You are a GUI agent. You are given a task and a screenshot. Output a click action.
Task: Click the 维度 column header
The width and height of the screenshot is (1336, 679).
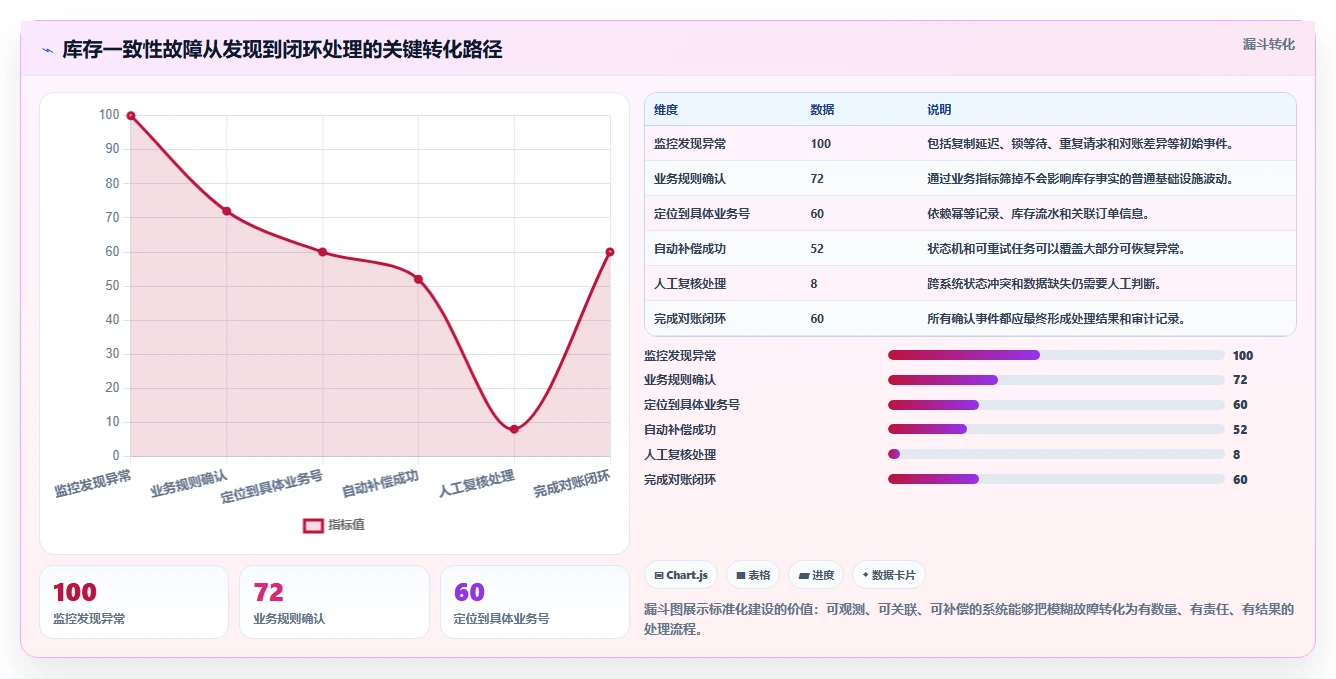click(666, 110)
